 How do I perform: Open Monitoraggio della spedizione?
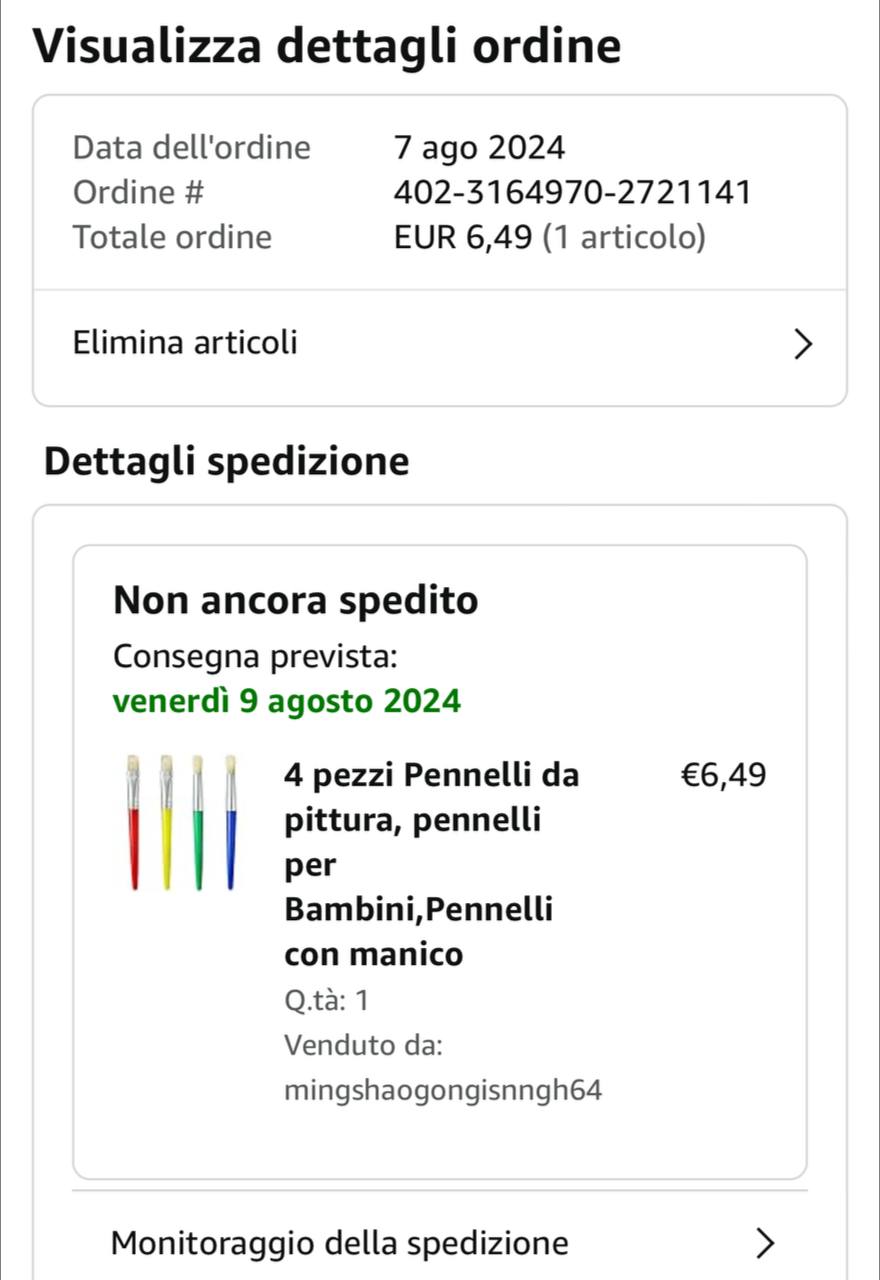point(340,1243)
